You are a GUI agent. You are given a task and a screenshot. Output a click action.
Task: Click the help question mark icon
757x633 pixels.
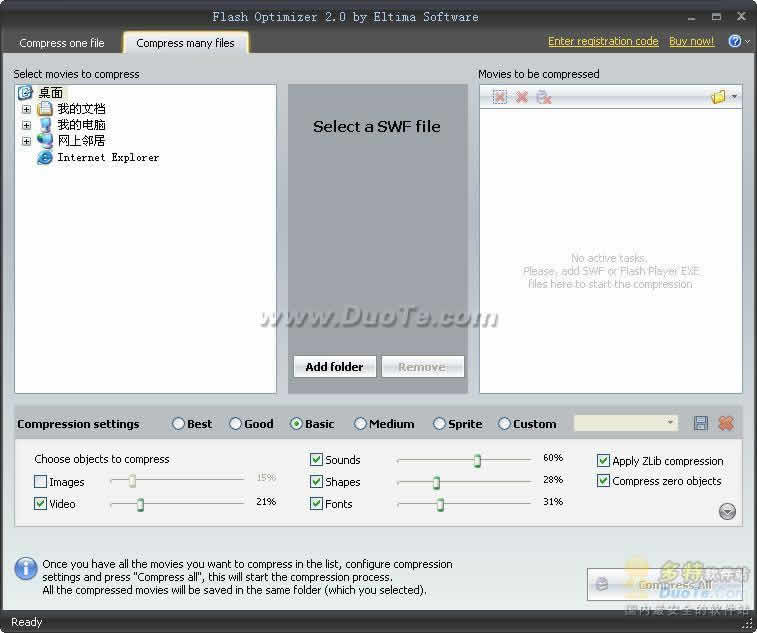click(734, 42)
